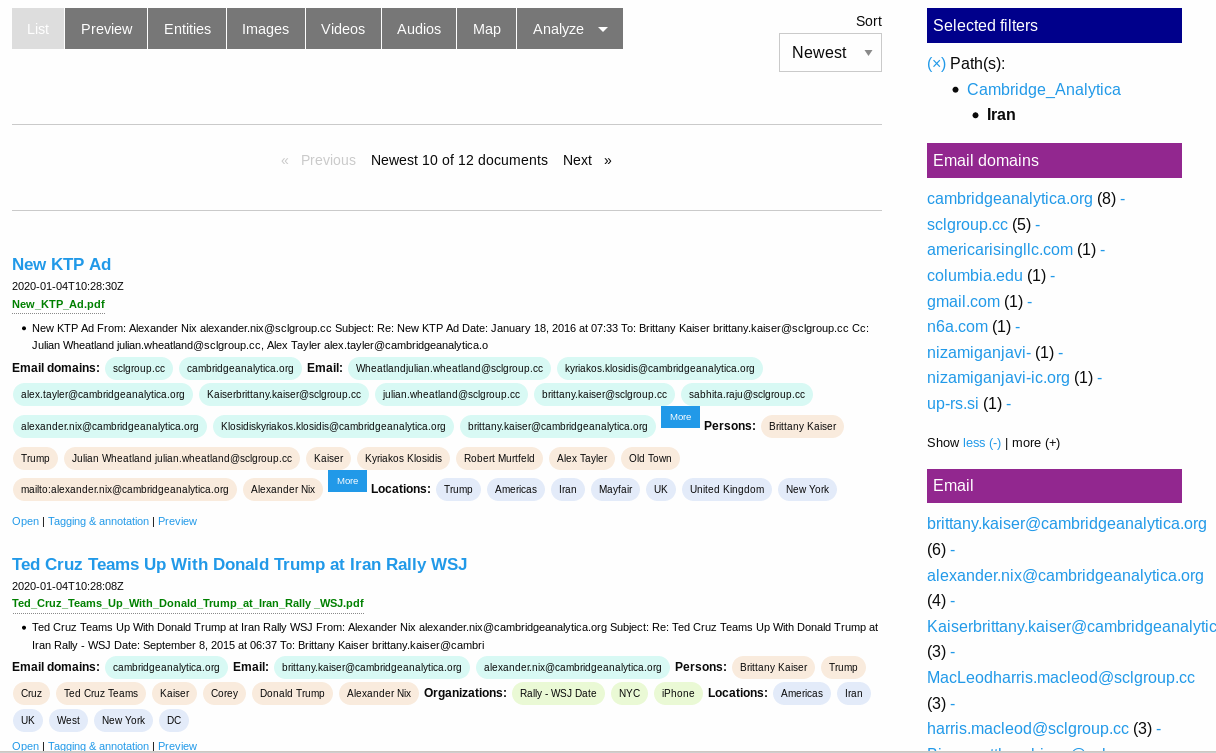Open the Images tab
The width and height of the screenshot is (1216, 753).
click(x=265, y=29)
